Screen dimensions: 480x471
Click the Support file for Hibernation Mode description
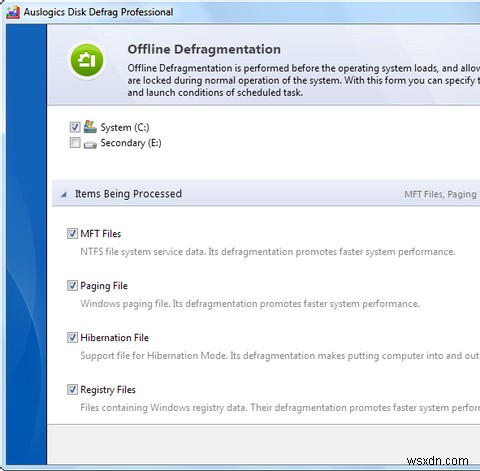[280, 356]
